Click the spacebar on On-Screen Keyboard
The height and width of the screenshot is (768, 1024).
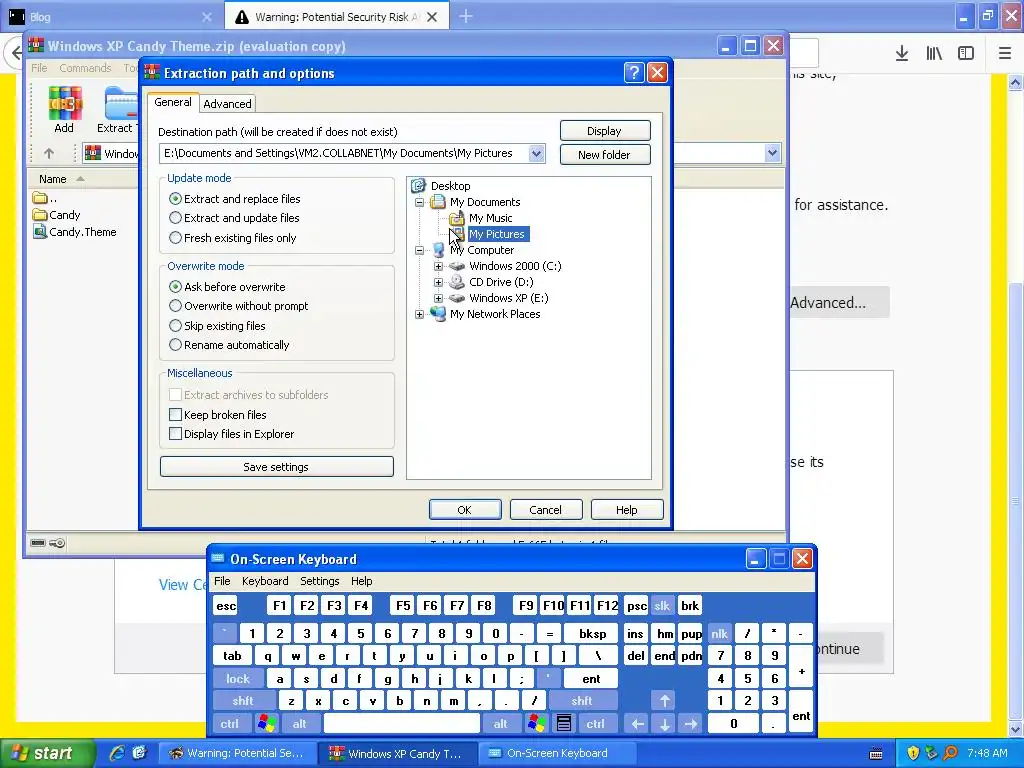[402, 724]
